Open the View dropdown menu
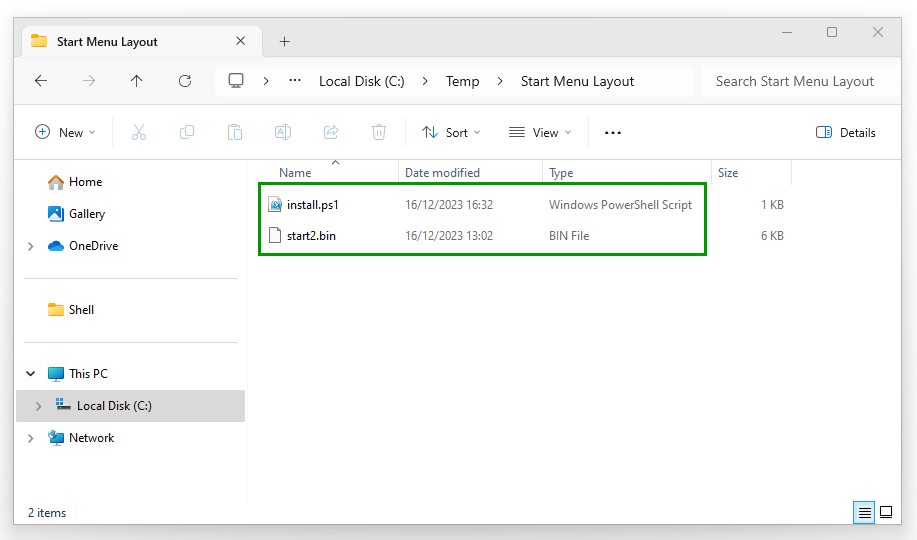Viewport: 917px width, 540px height. pyautogui.click(x=540, y=132)
